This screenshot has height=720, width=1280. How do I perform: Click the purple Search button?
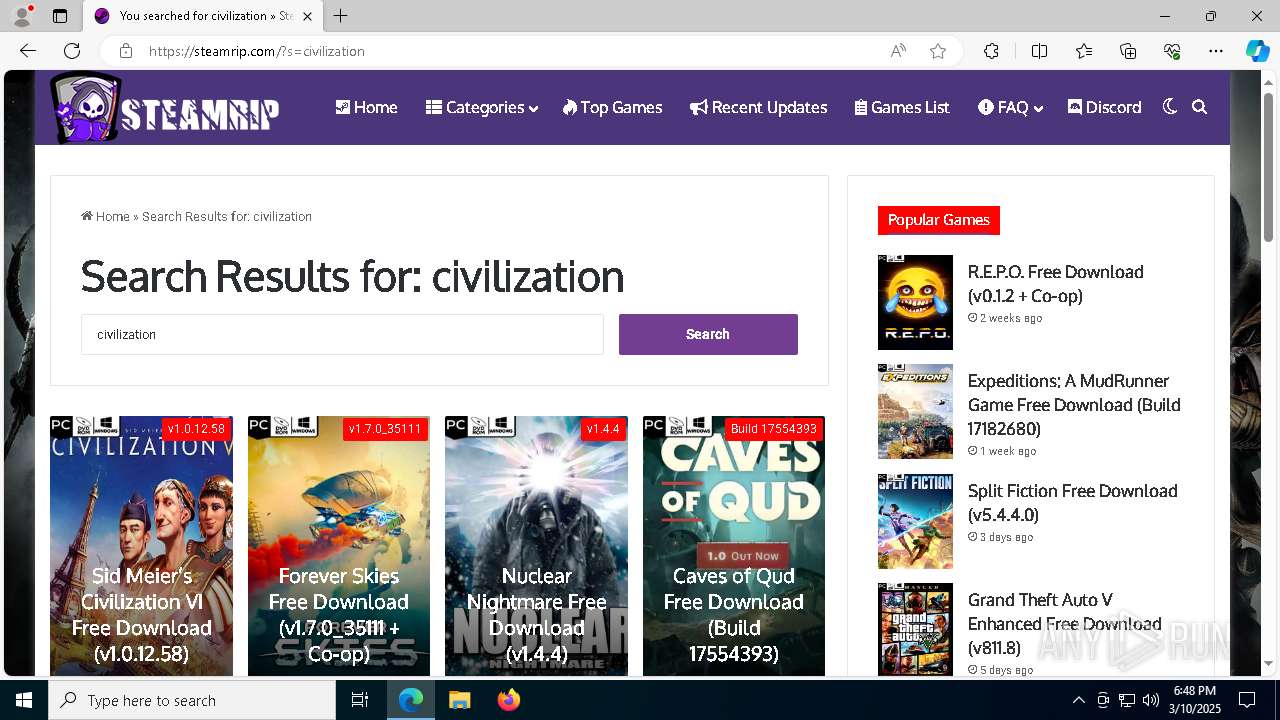708,334
